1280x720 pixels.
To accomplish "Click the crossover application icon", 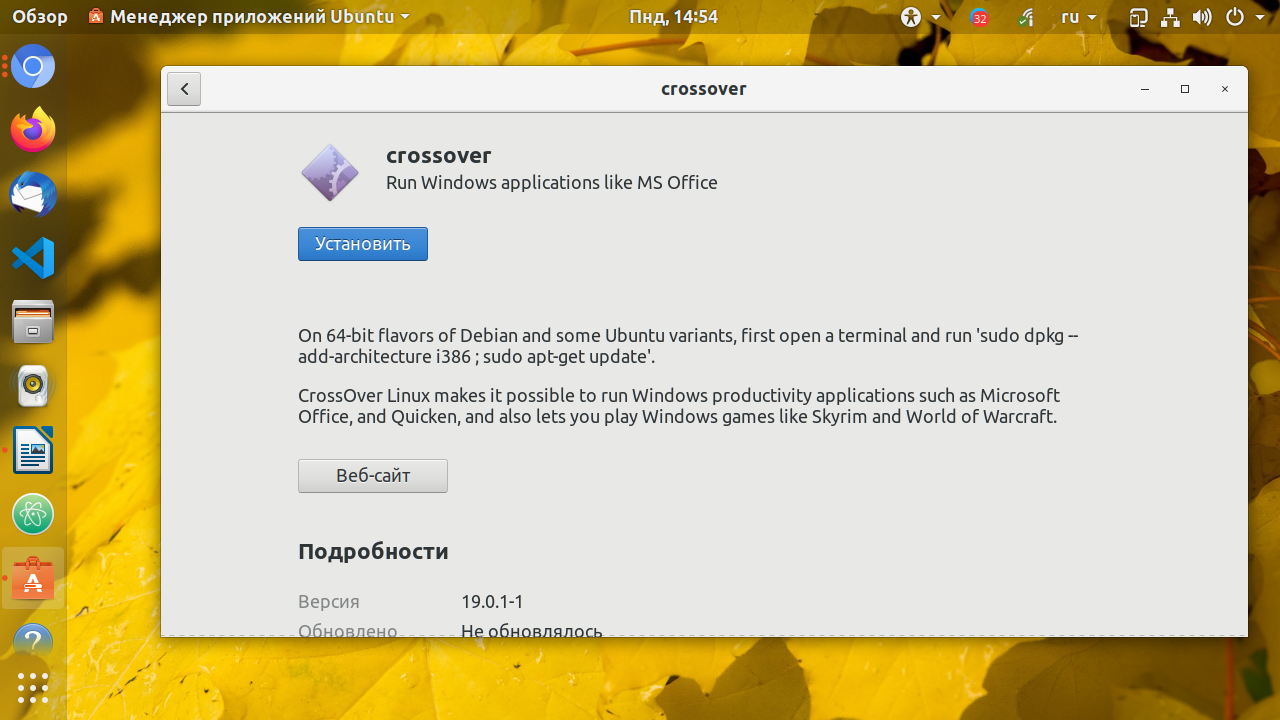I will click(330, 172).
